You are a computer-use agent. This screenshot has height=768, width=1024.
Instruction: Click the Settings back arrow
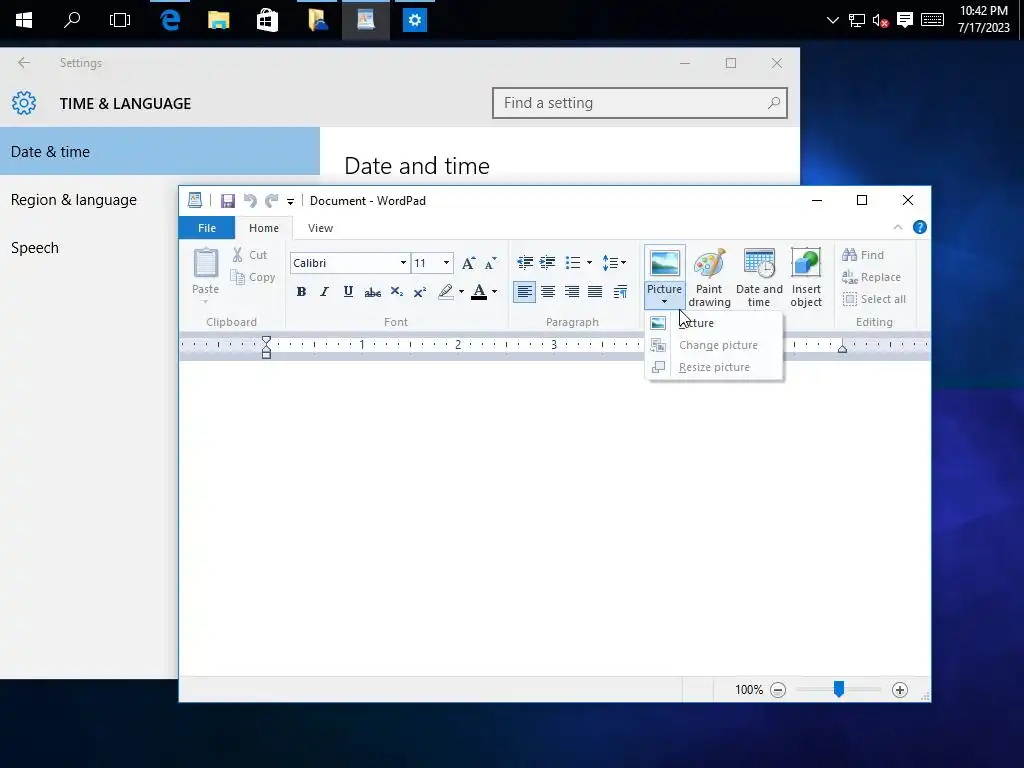24,63
